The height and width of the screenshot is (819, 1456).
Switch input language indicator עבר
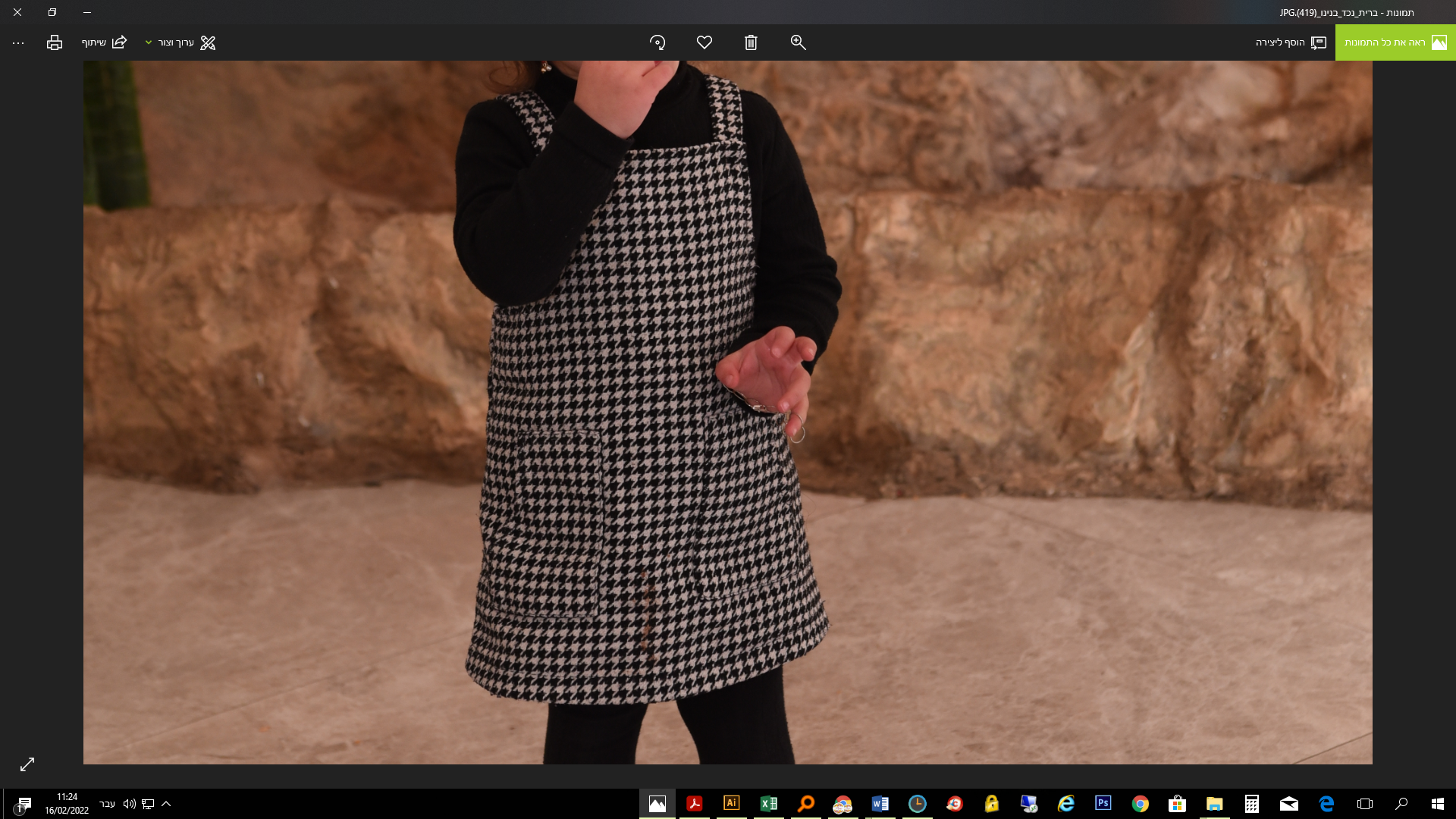click(x=107, y=803)
